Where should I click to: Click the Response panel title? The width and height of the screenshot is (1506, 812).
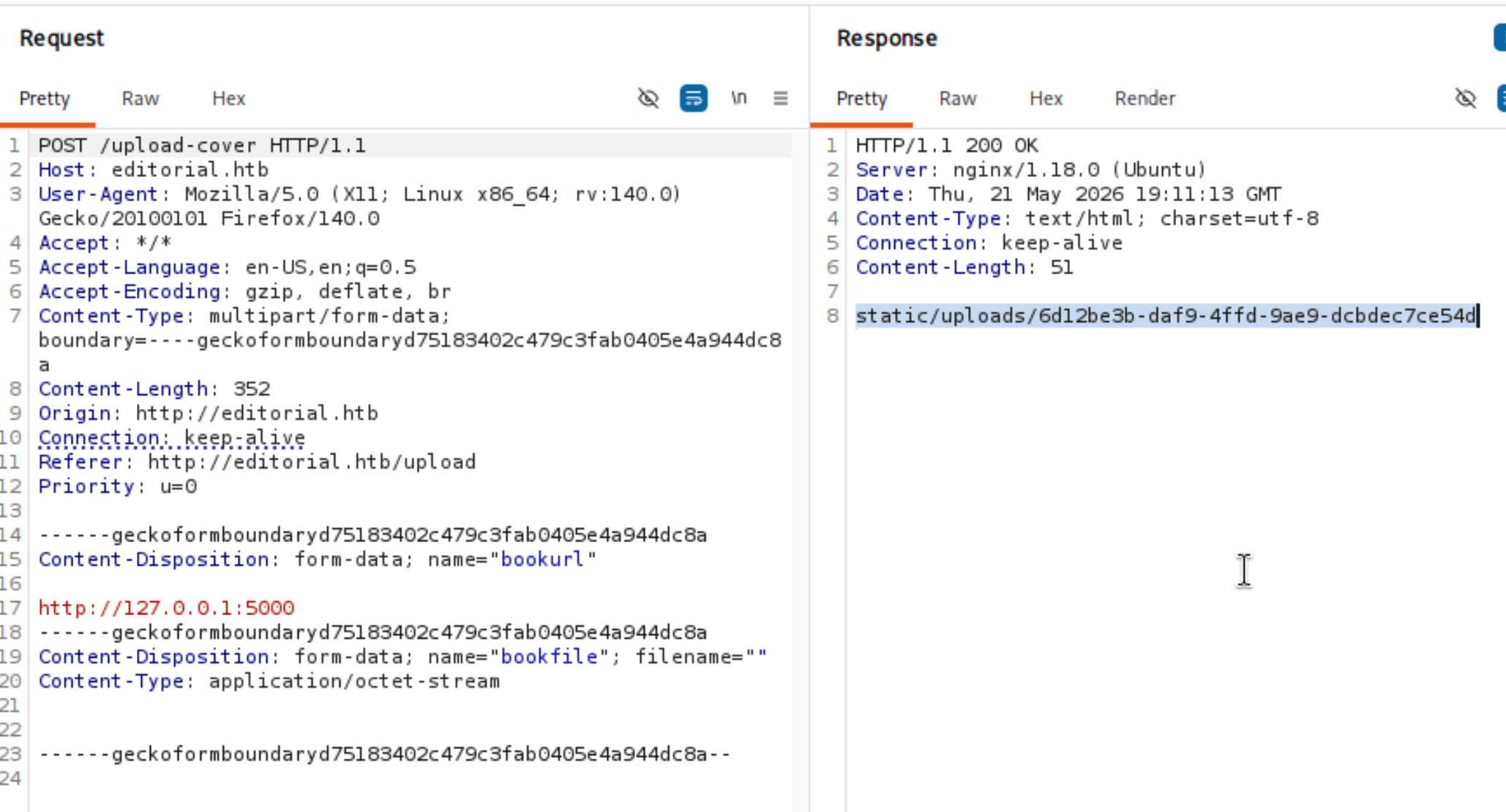[887, 38]
